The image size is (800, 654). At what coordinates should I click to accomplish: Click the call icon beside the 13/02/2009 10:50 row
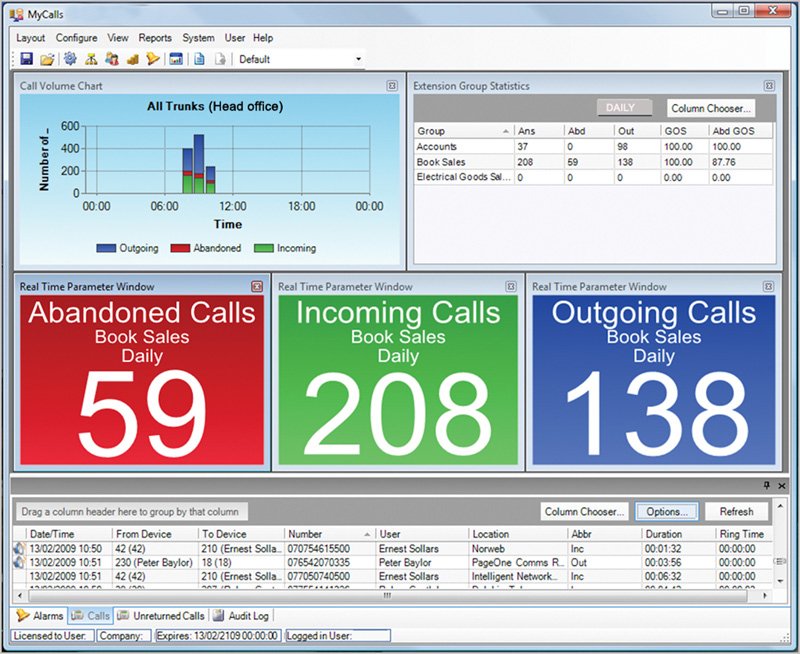pyautogui.click(x=19, y=549)
